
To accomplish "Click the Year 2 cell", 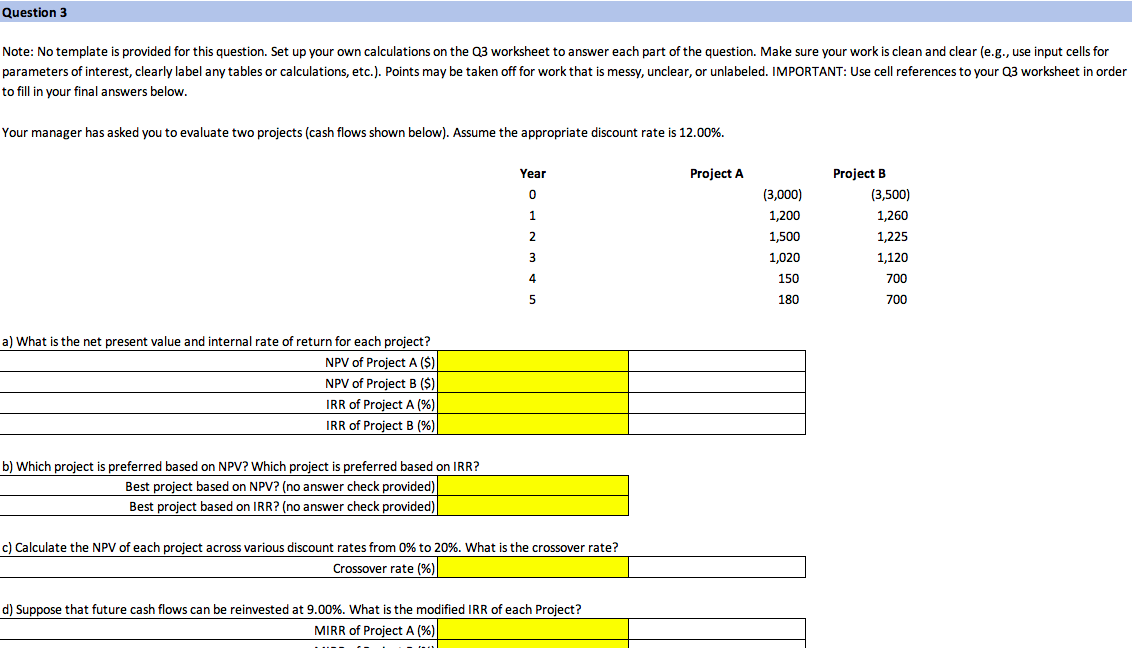I will pyautogui.click(x=532, y=236).
